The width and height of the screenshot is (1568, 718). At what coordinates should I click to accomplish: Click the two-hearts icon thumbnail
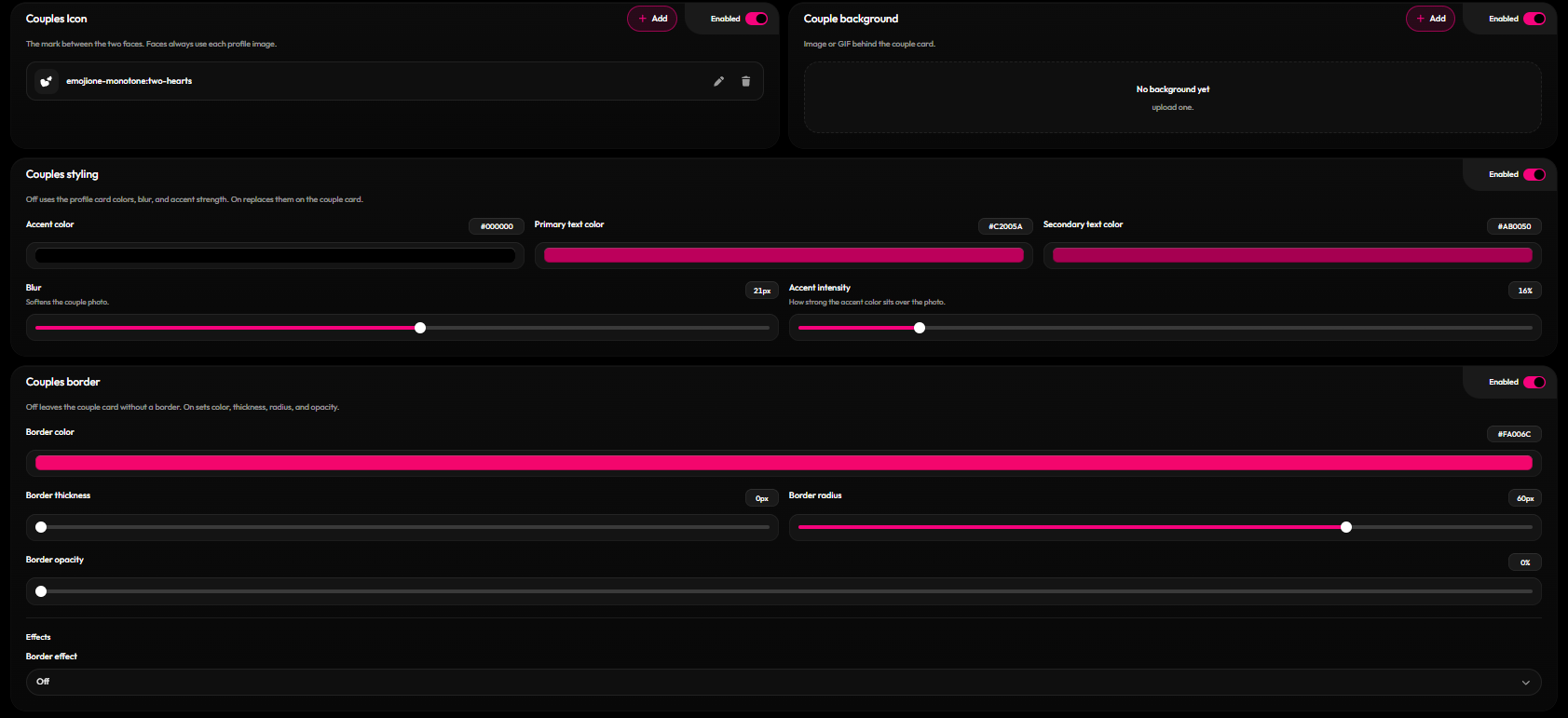46,81
